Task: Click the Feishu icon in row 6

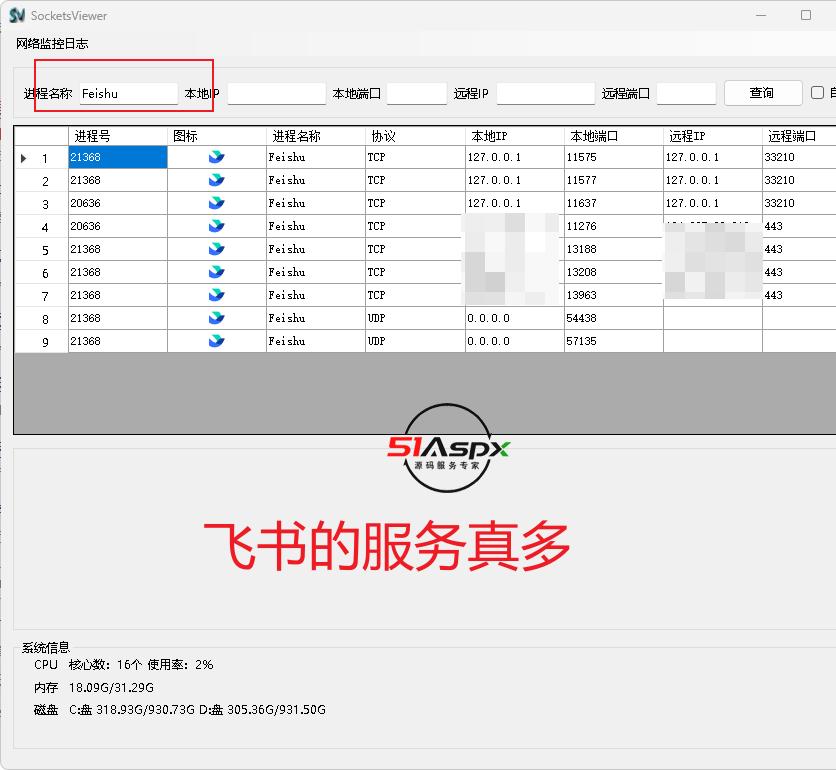Action: click(216, 271)
